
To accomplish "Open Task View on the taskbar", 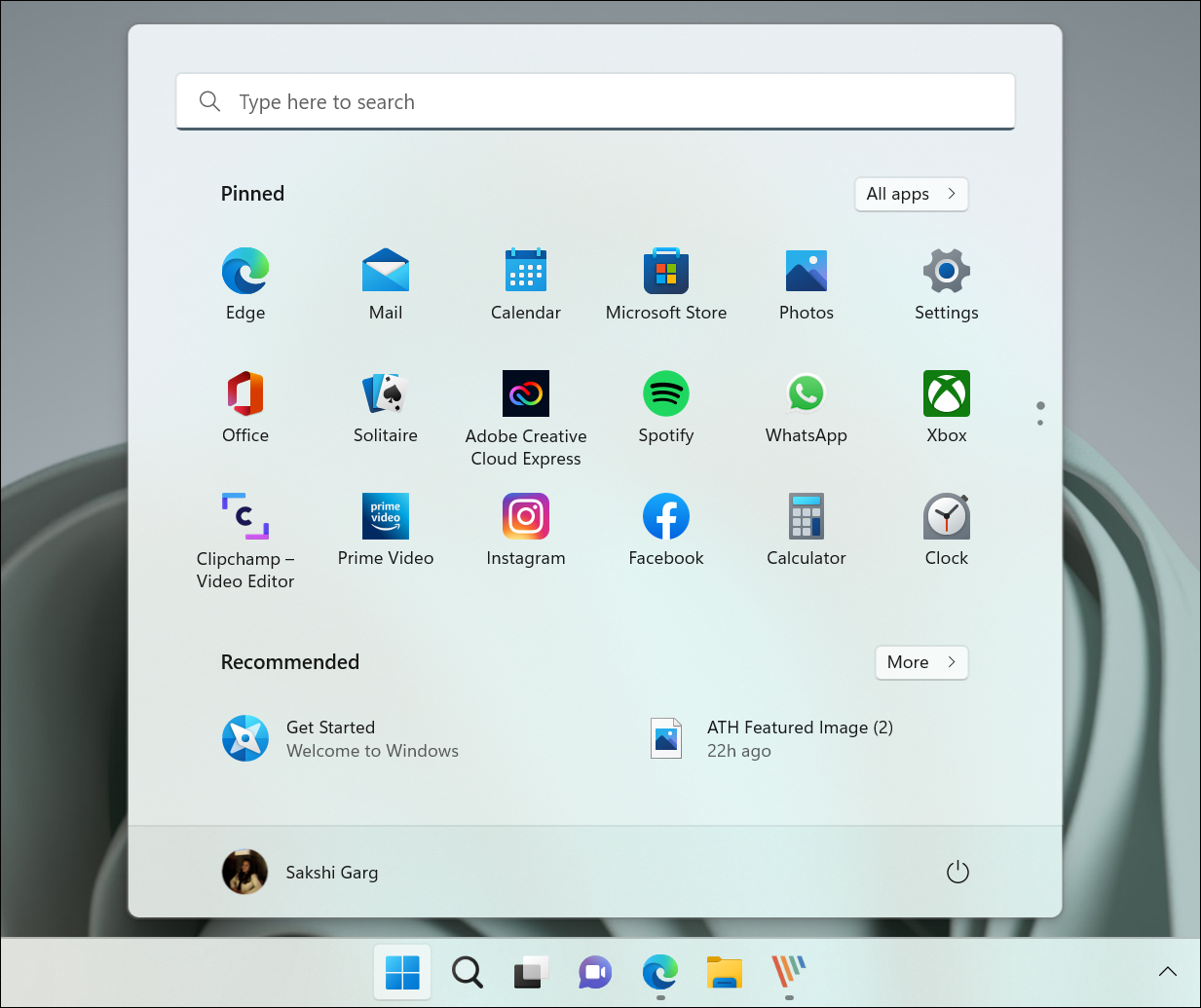I will pyautogui.click(x=531, y=972).
